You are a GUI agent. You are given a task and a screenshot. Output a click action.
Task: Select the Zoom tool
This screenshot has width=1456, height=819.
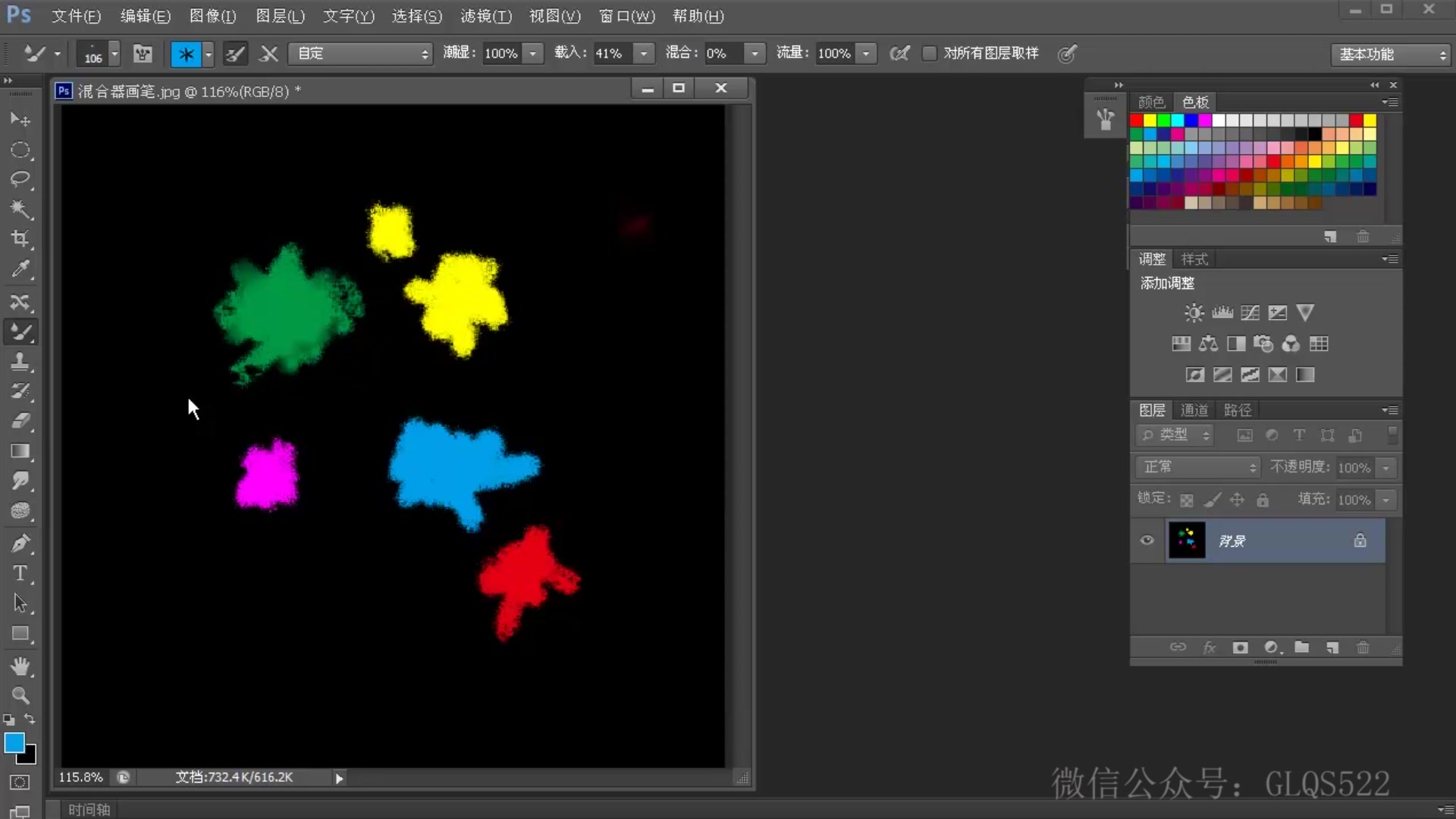pyautogui.click(x=20, y=695)
